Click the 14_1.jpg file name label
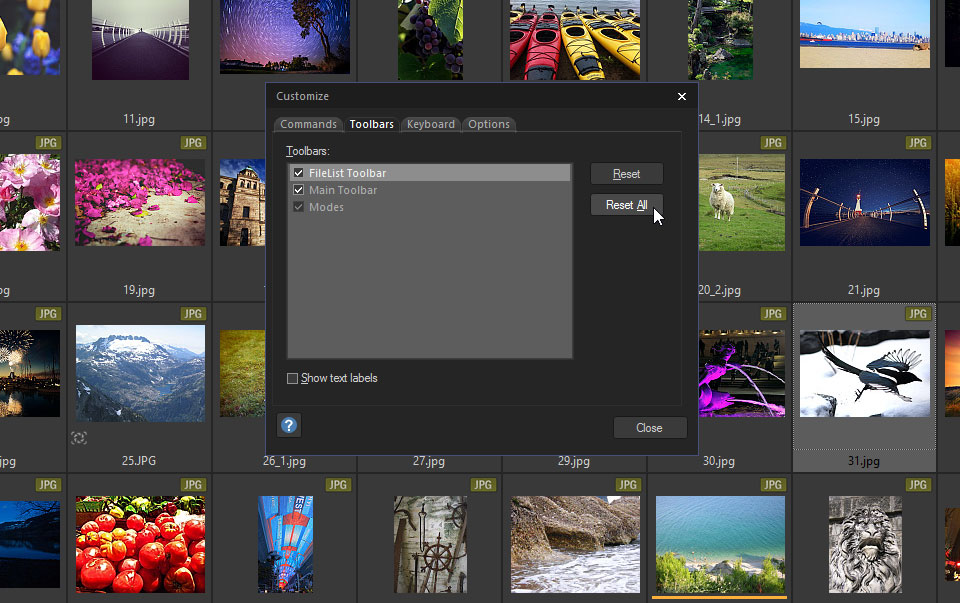This screenshot has height=603, width=960. [x=720, y=119]
